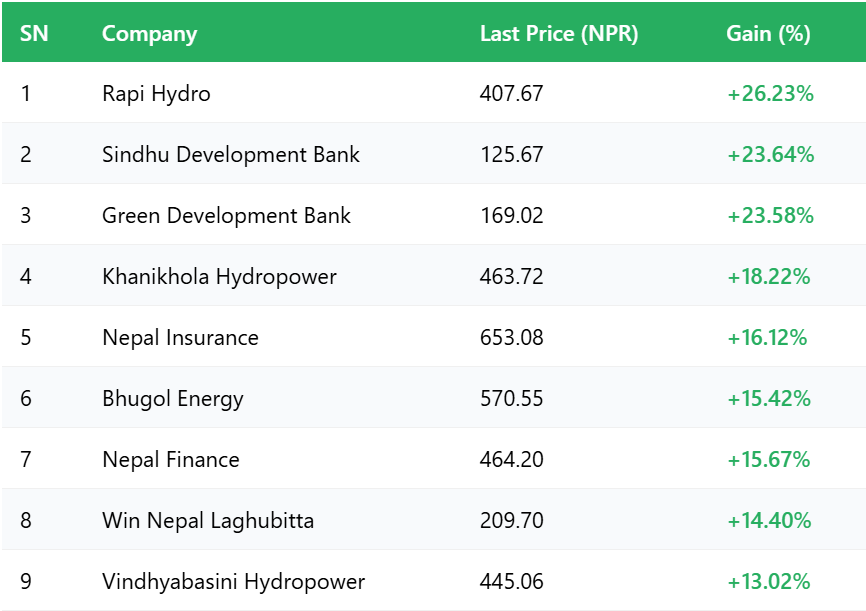Select Win Nepal Laghubitta company name
The image size is (866, 611).
(208, 521)
